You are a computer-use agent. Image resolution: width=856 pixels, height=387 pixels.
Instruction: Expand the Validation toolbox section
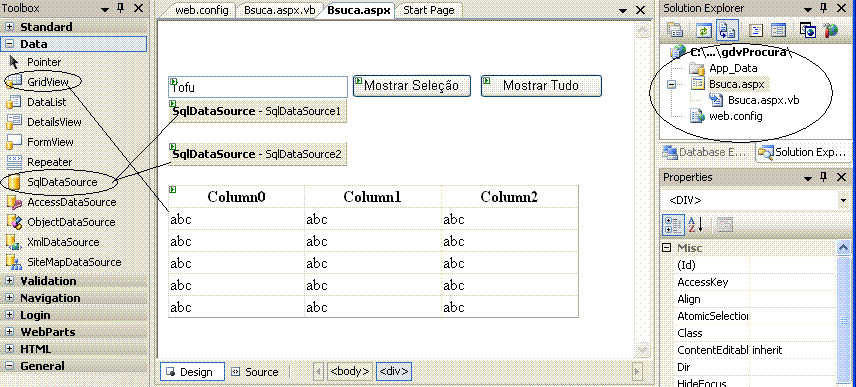[x=10, y=281]
